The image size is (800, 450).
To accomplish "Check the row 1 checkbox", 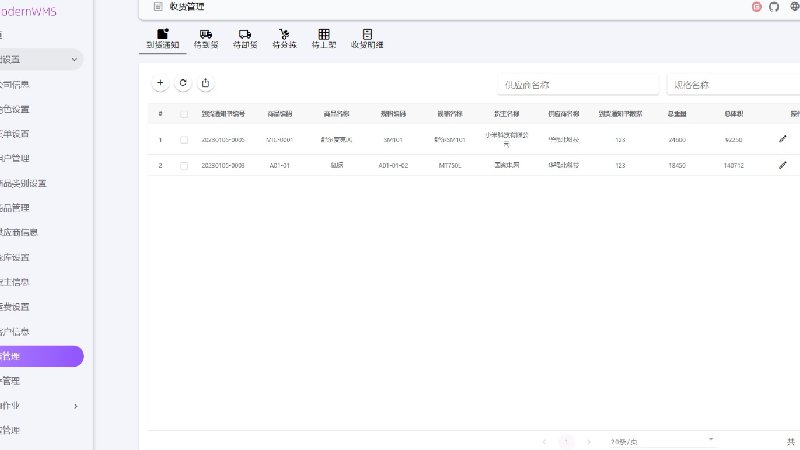I will (184, 140).
